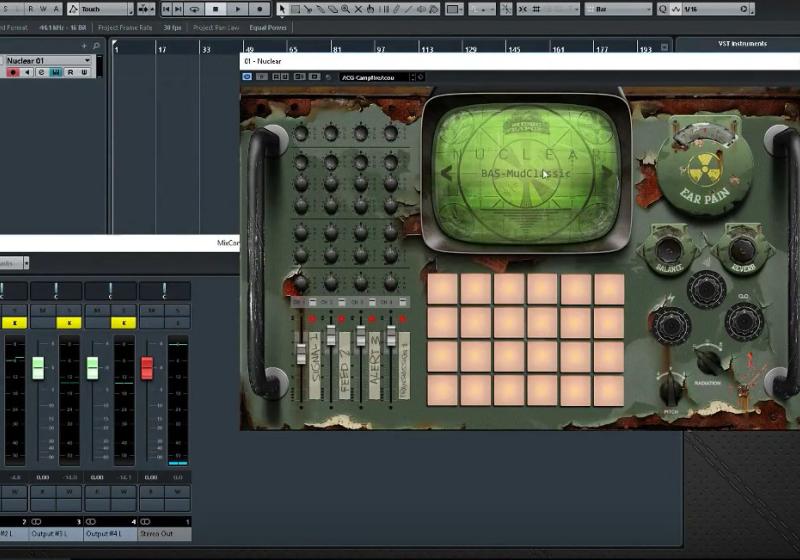
Task: Go to previous preset with the screen's left arrow
Action: (446, 173)
